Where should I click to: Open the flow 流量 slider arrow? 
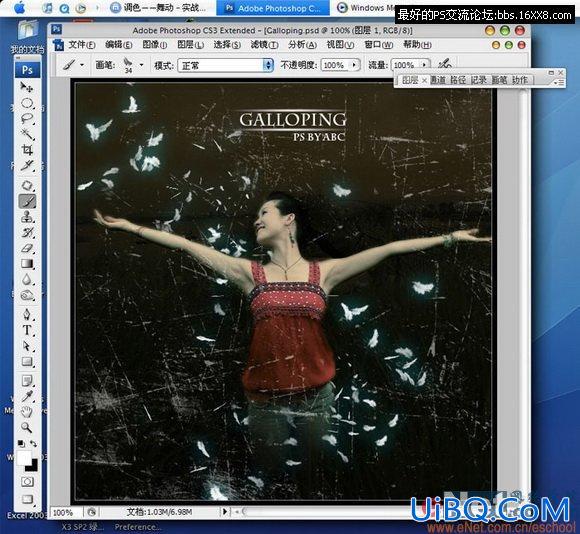pyautogui.click(x=424, y=65)
